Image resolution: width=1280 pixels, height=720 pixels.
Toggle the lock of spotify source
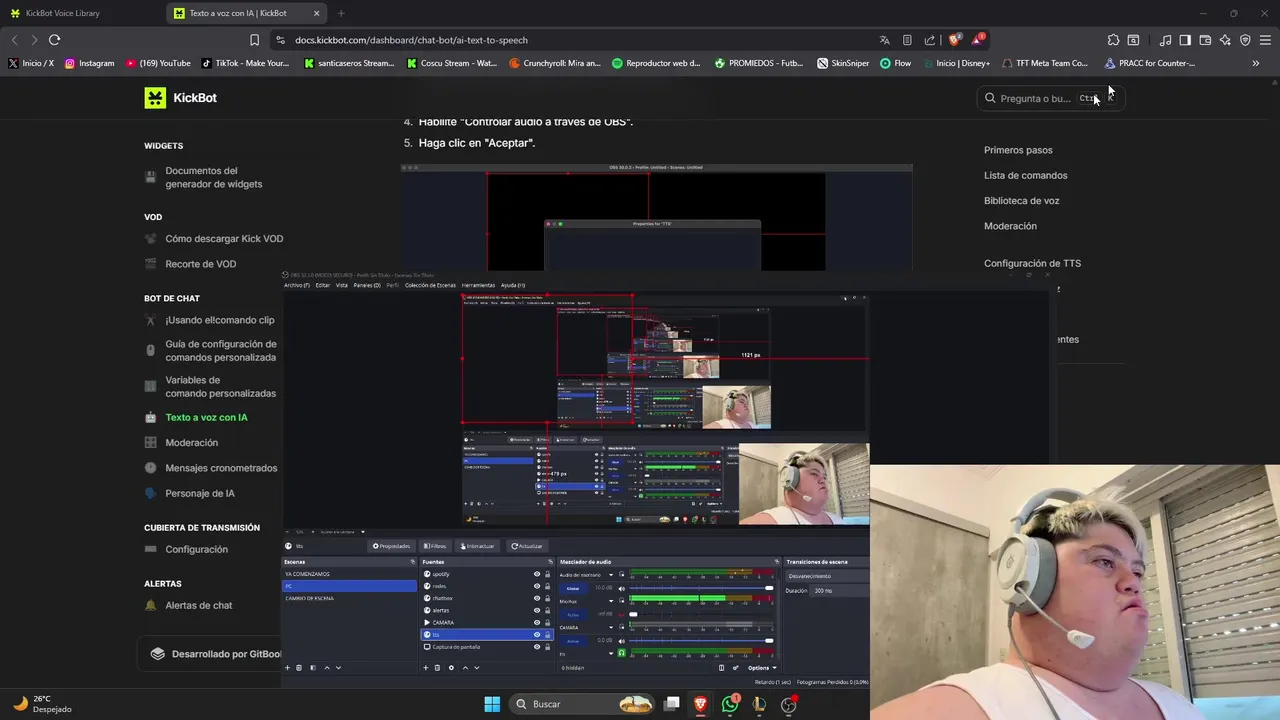pos(548,574)
